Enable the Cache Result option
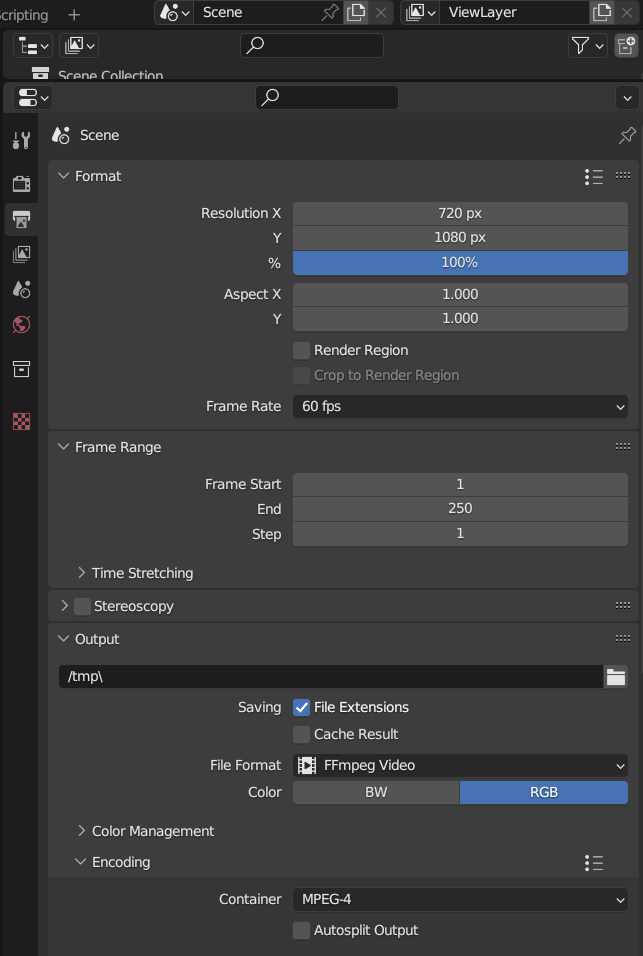The image size is (643, 956). 301,734
